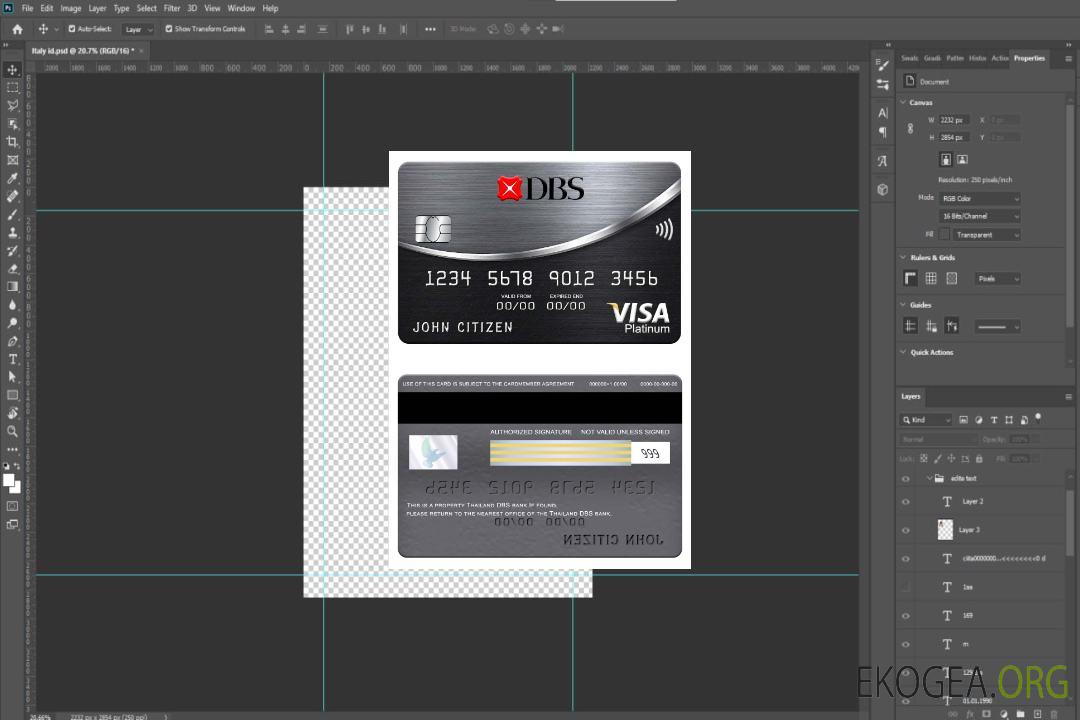Filter layers by type (T) icon
1080x720 pixels.
tap(994, 420)
